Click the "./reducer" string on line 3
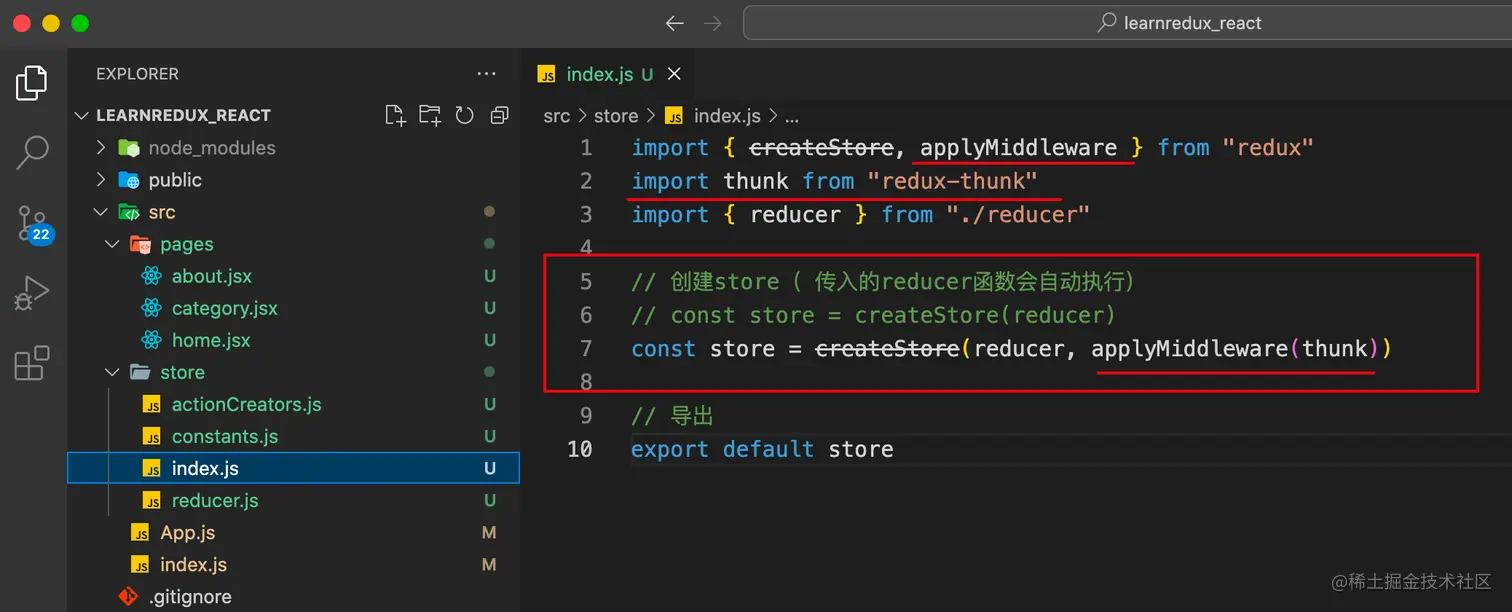This screenshot has width=1512, height=612. pyautogui.click(x=1018, y=214)
